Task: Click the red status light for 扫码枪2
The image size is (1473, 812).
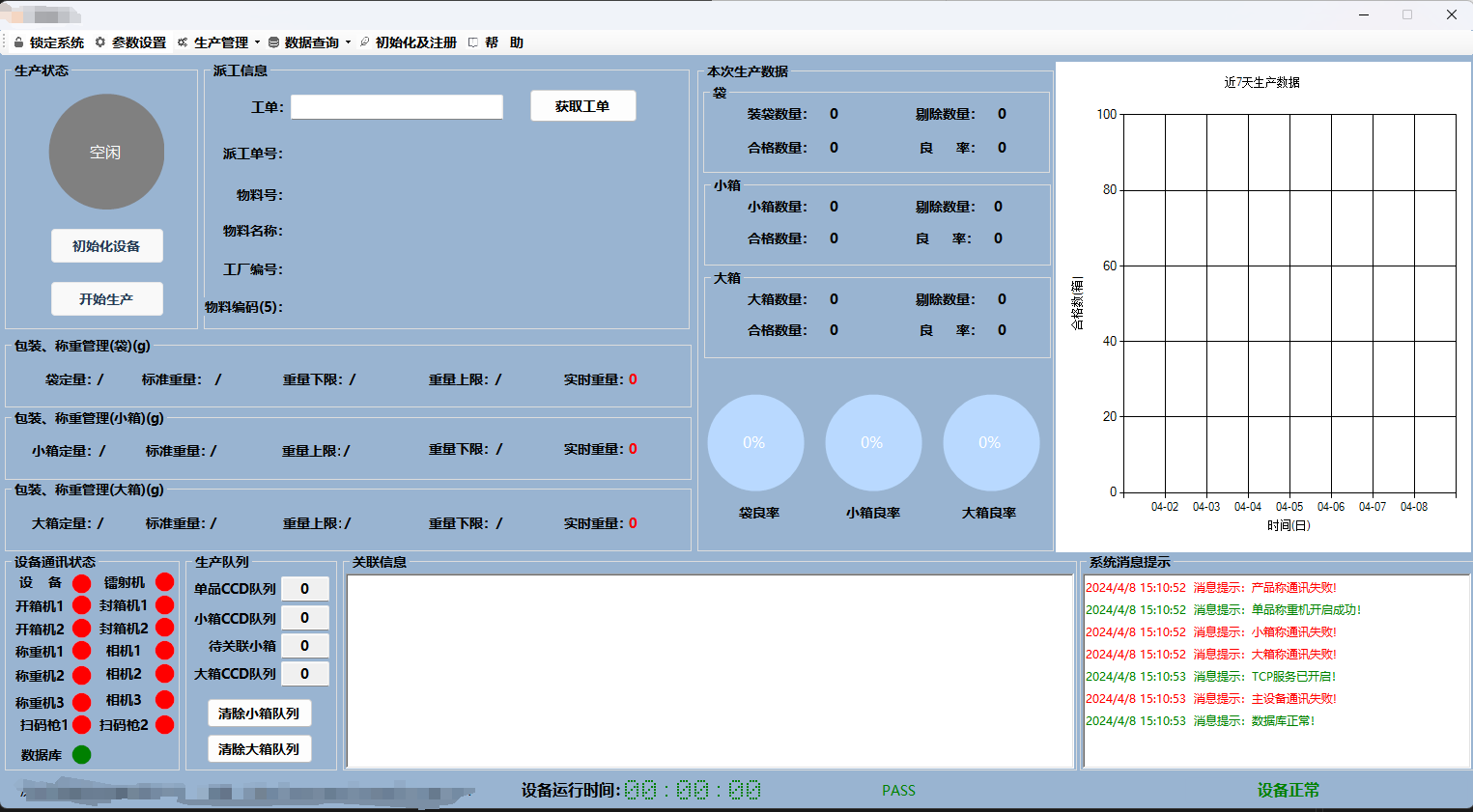Action: point(165,725)
